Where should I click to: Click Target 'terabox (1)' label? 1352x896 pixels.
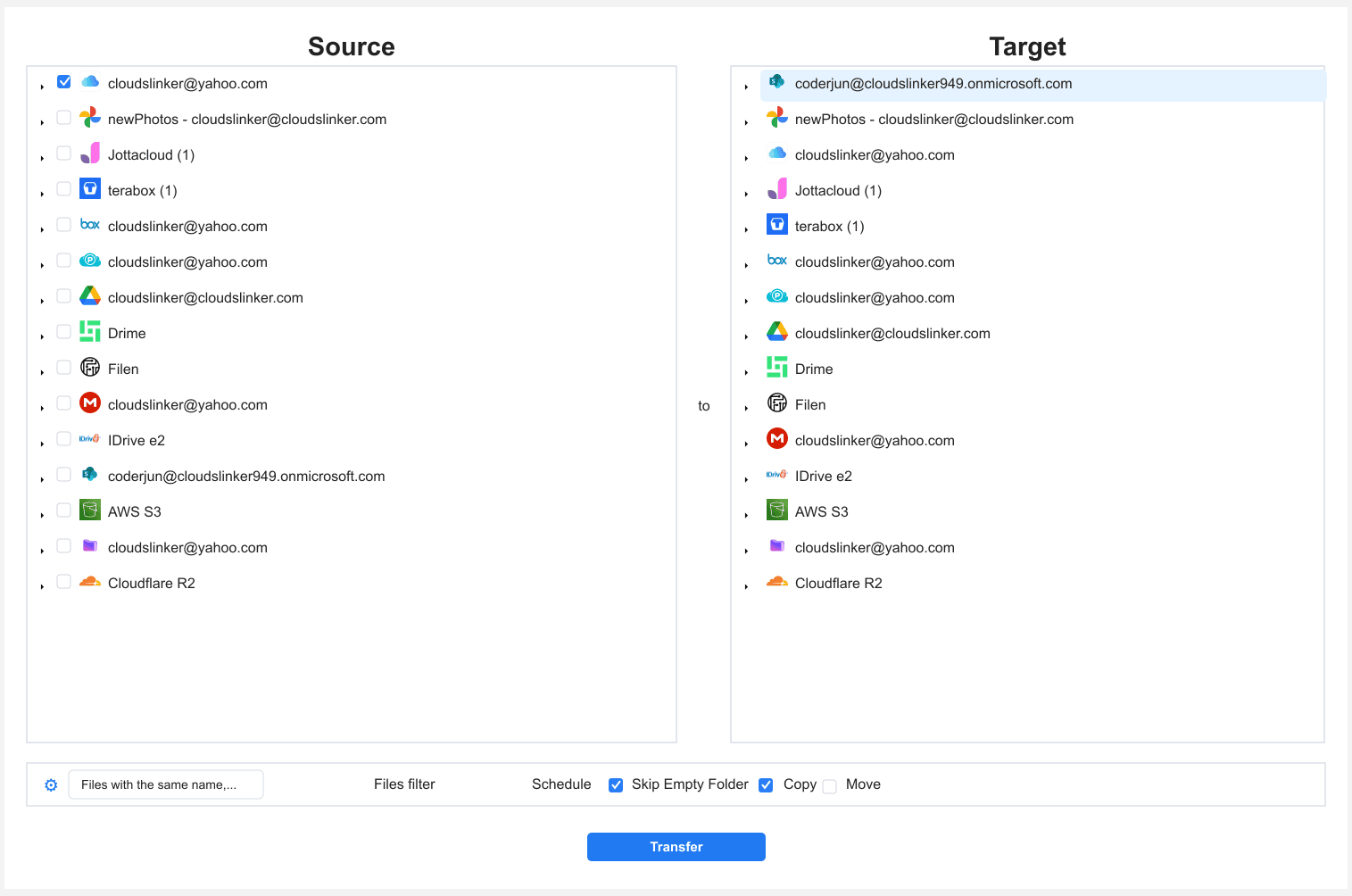coord(829,227)
